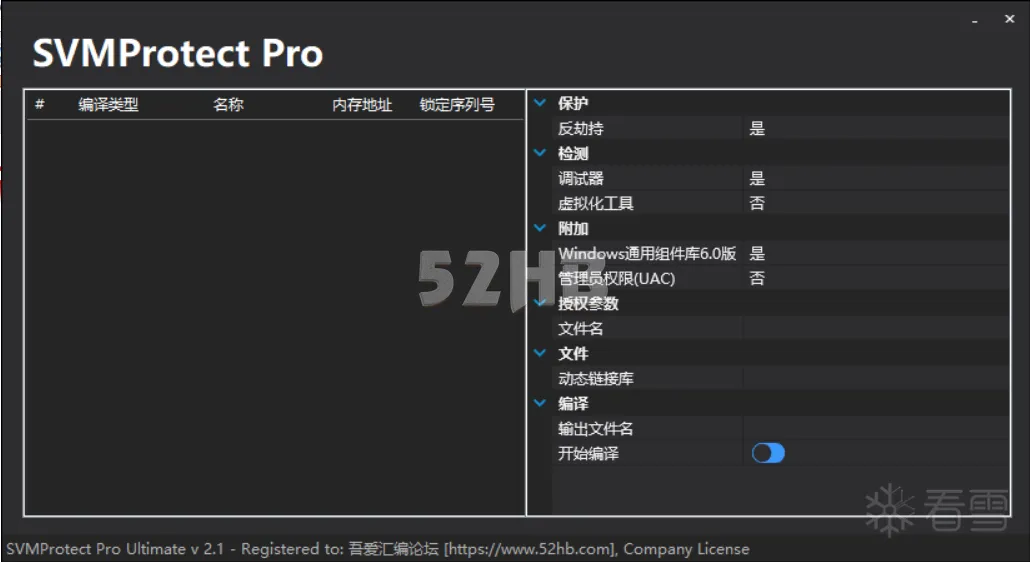Click the 文件 section header text

[573, 353]
